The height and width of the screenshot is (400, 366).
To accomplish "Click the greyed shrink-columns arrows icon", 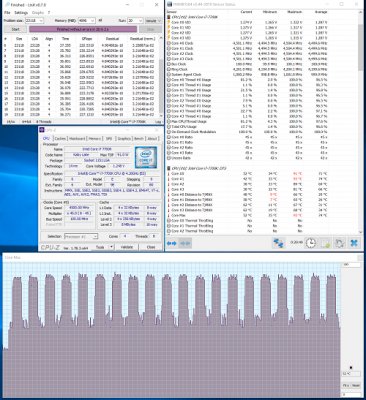I will pyautogui.click(x=185, y=244).
